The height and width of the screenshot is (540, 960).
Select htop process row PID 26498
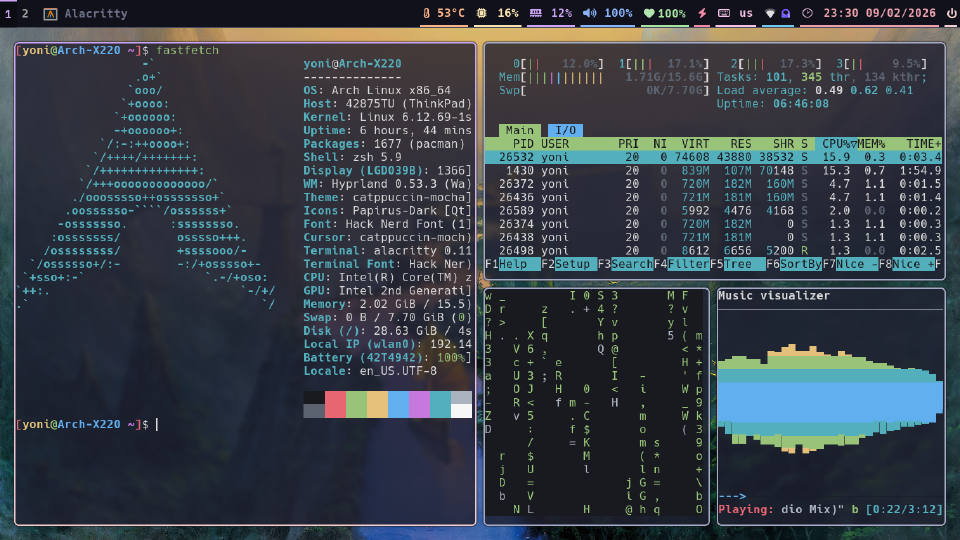pos(713,250)
